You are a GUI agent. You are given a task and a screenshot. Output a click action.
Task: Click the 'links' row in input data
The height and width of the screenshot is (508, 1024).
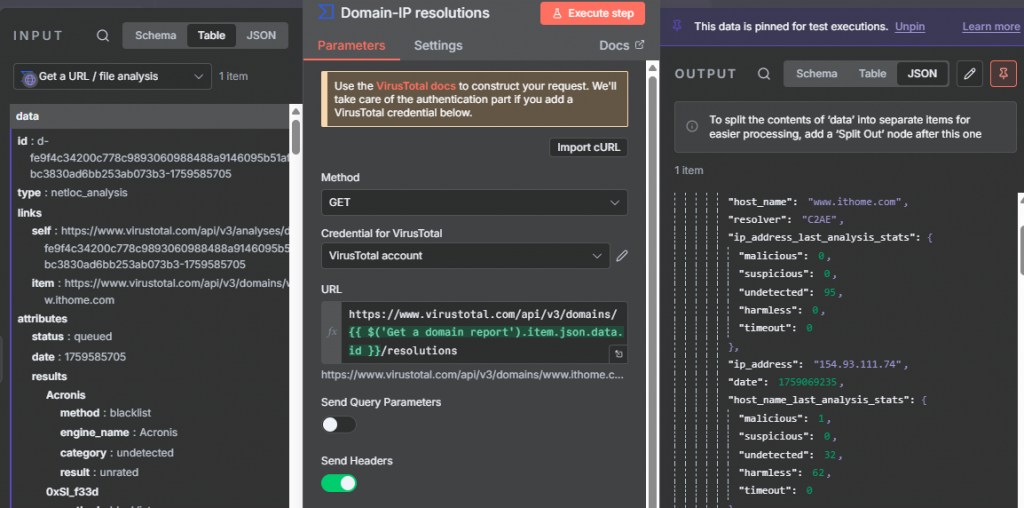29,213
